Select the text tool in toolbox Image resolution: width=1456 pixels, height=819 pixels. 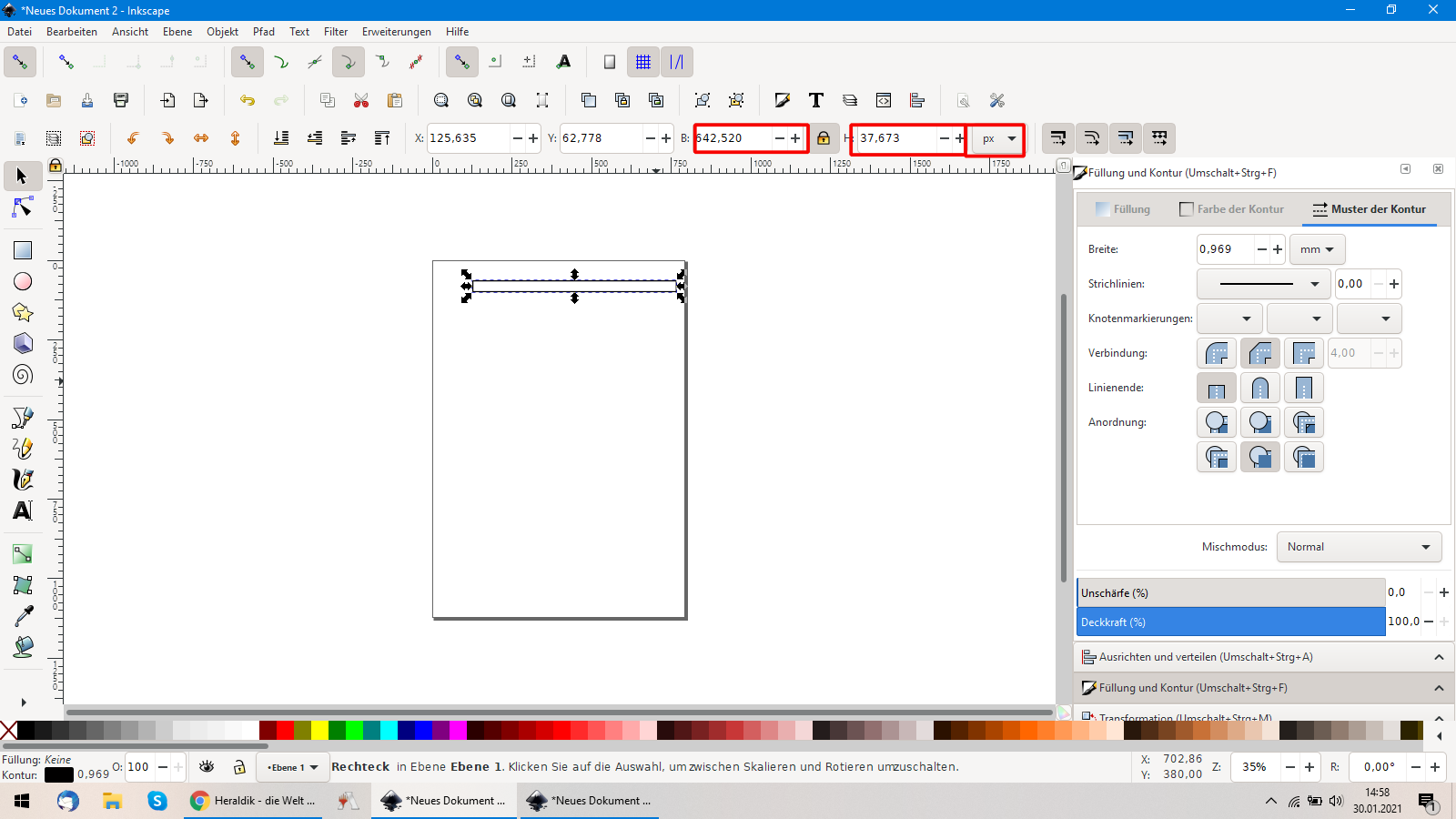[23, 511]
